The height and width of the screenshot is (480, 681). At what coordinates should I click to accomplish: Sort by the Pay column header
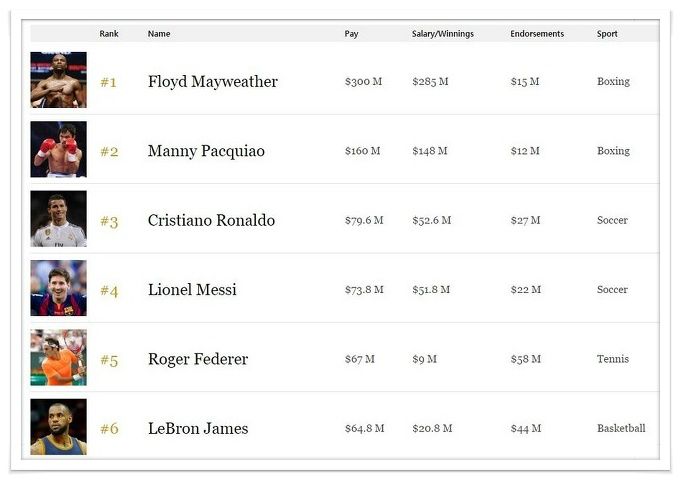351,34
